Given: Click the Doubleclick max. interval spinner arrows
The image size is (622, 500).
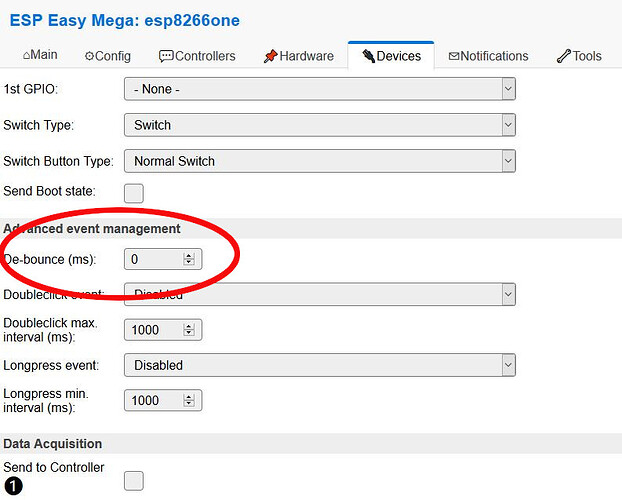Looking at the screenshot, I should click(x=189, y=329).
